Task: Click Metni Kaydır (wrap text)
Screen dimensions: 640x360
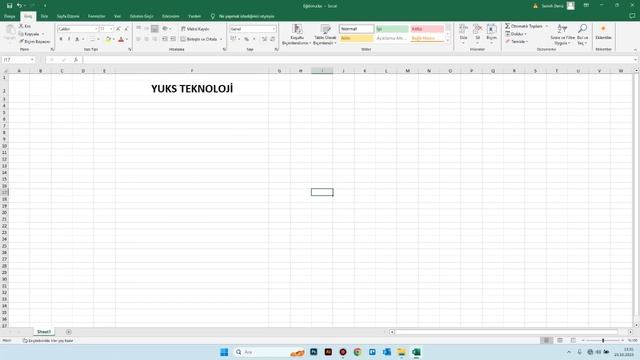Action: [195, 29]
